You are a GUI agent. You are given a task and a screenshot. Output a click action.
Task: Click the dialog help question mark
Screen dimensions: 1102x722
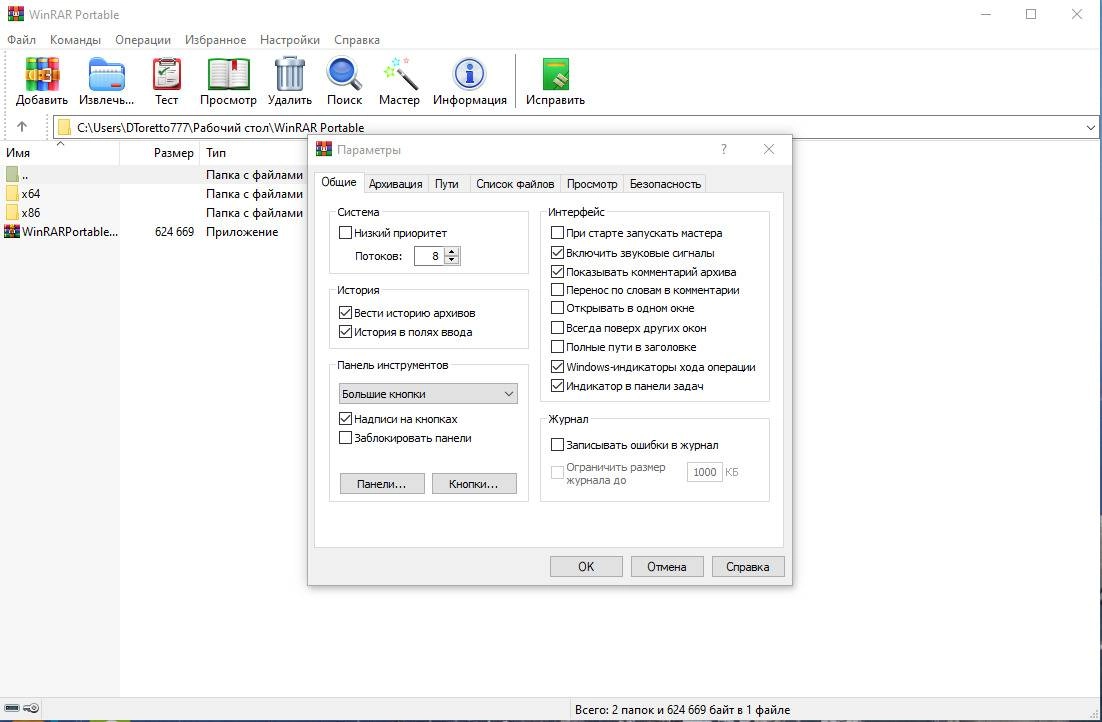[724, 149]
